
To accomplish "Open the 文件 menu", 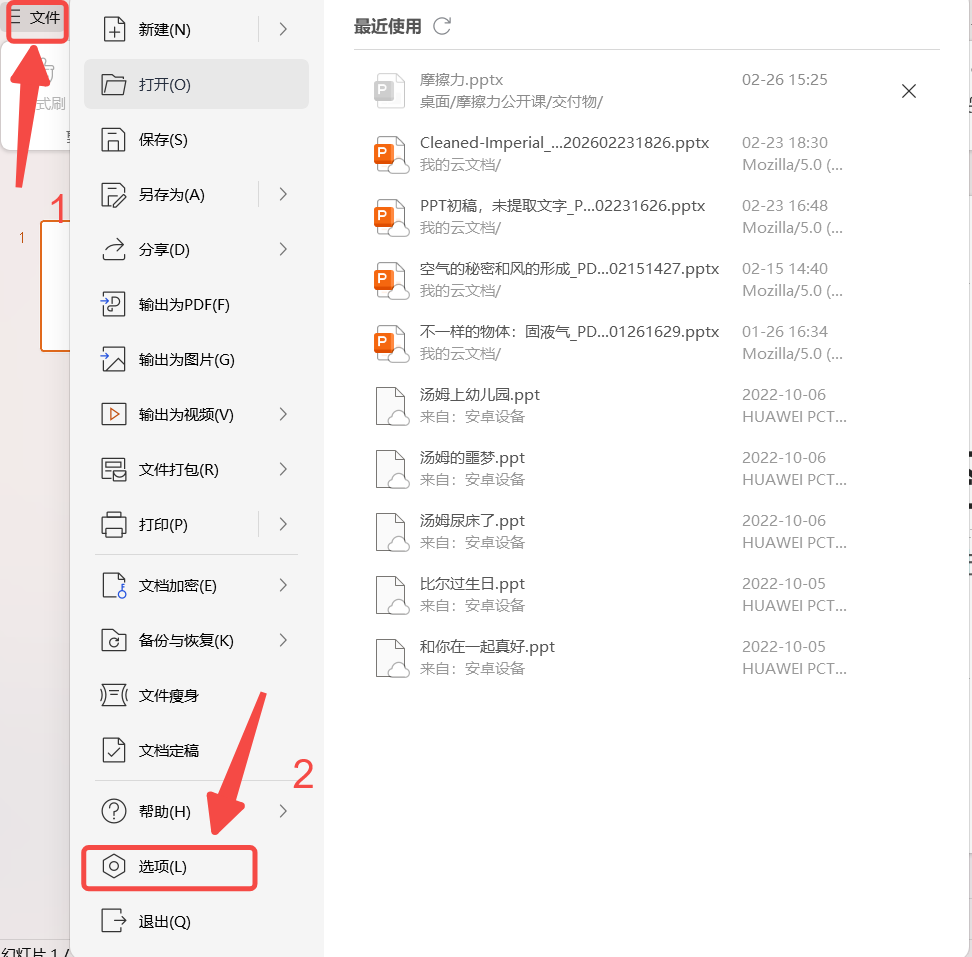I will (x=37, y=17).
